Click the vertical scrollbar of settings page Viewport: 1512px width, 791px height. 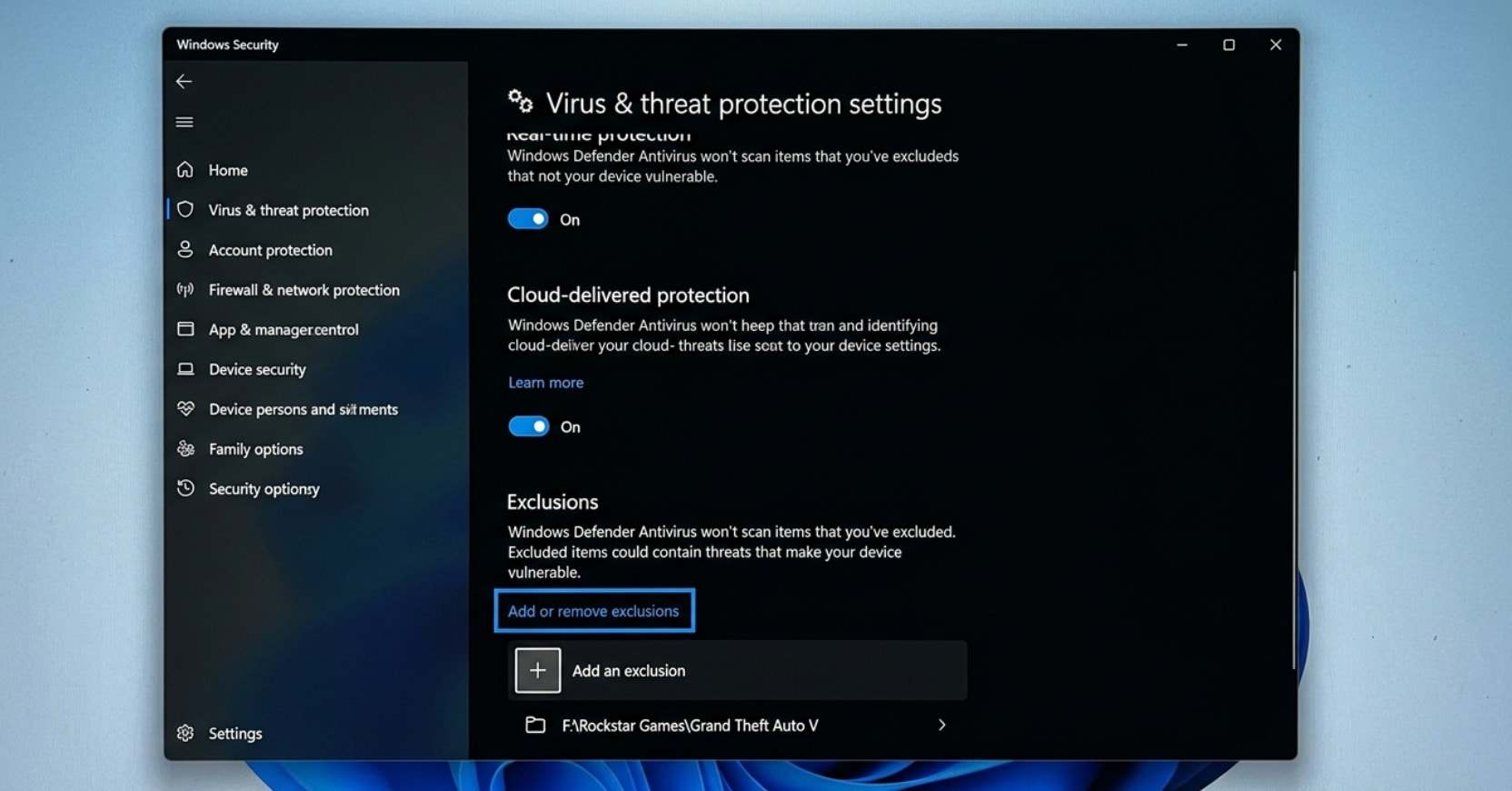click(x=1294, y=470)
